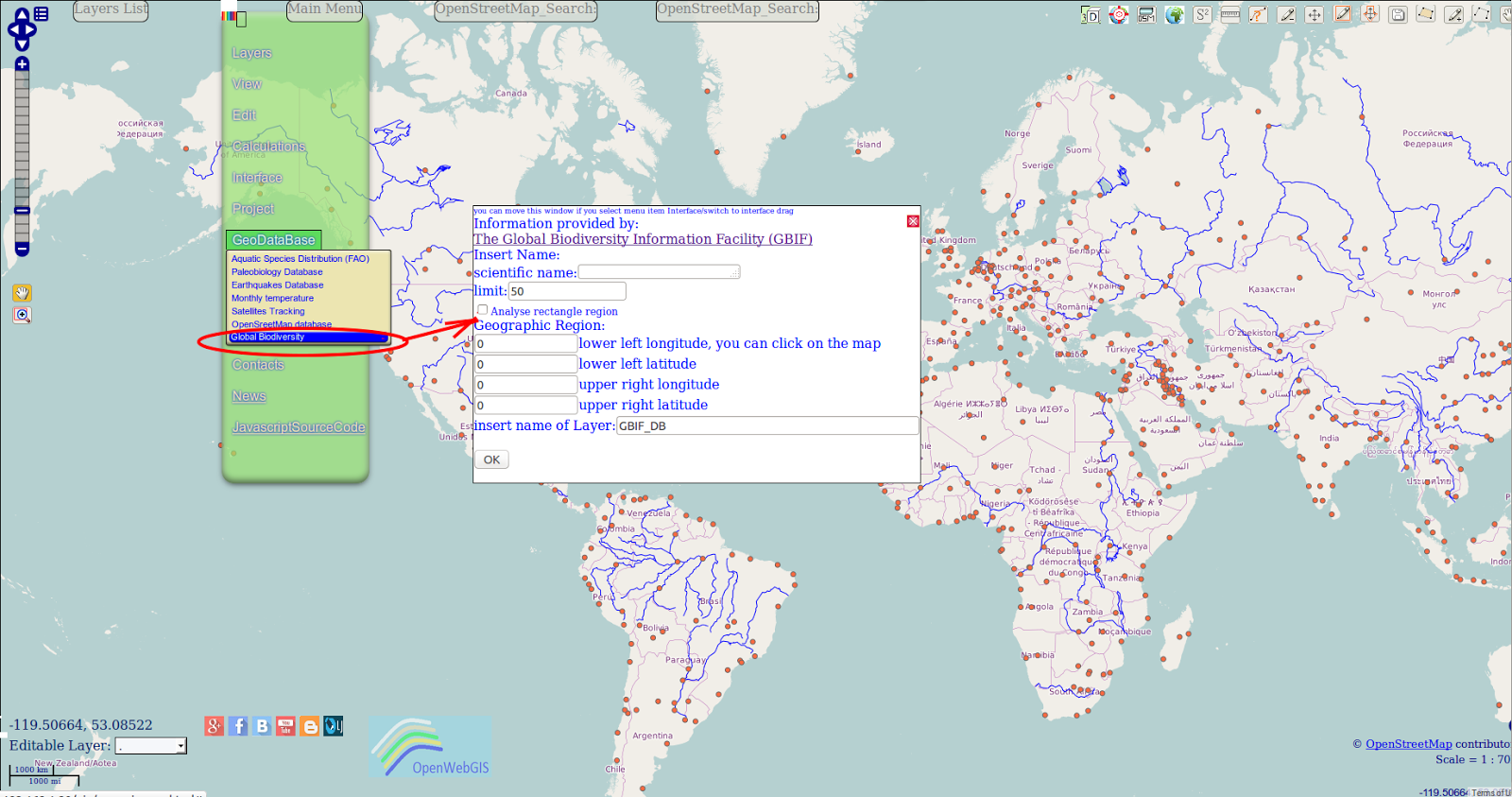Close the GBIF dialog with red X
1512x797 pixels.
click(x=913, y=221)
